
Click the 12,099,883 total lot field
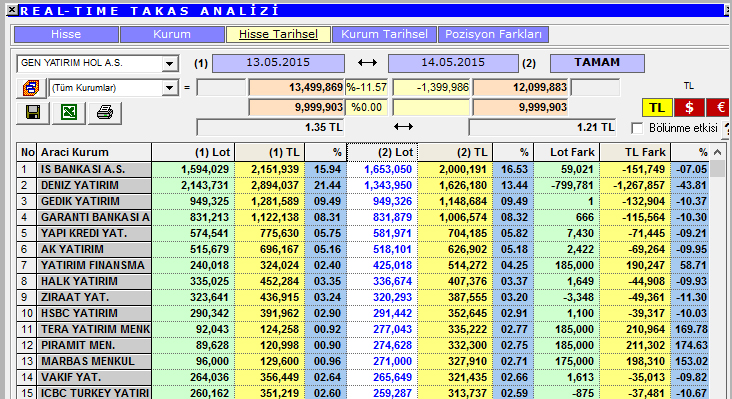521,88
